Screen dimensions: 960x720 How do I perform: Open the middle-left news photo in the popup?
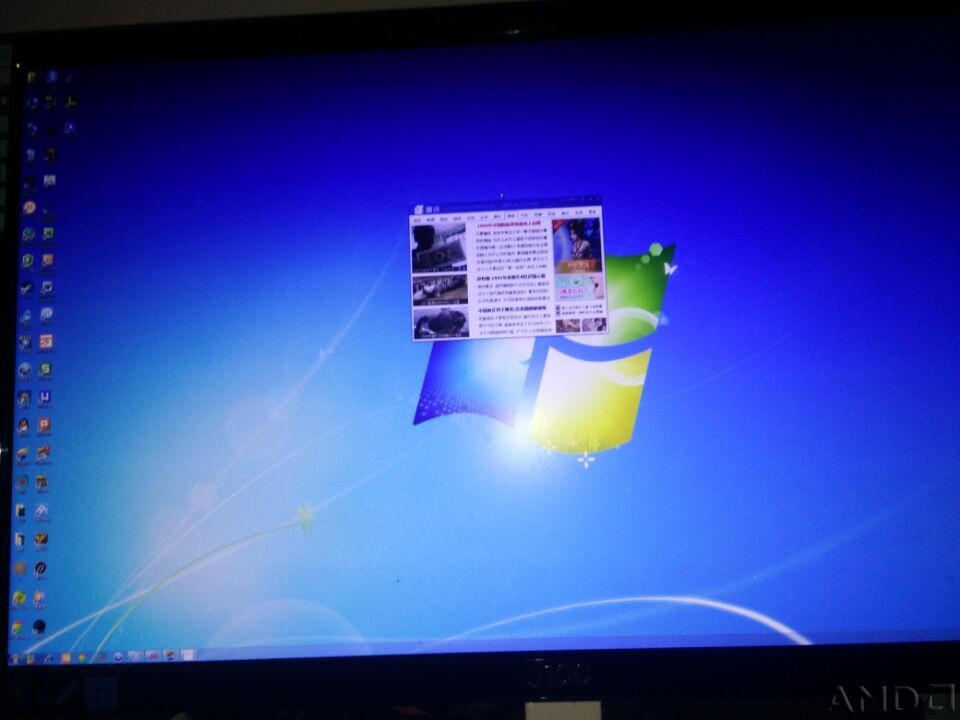[x=440, y=290]
